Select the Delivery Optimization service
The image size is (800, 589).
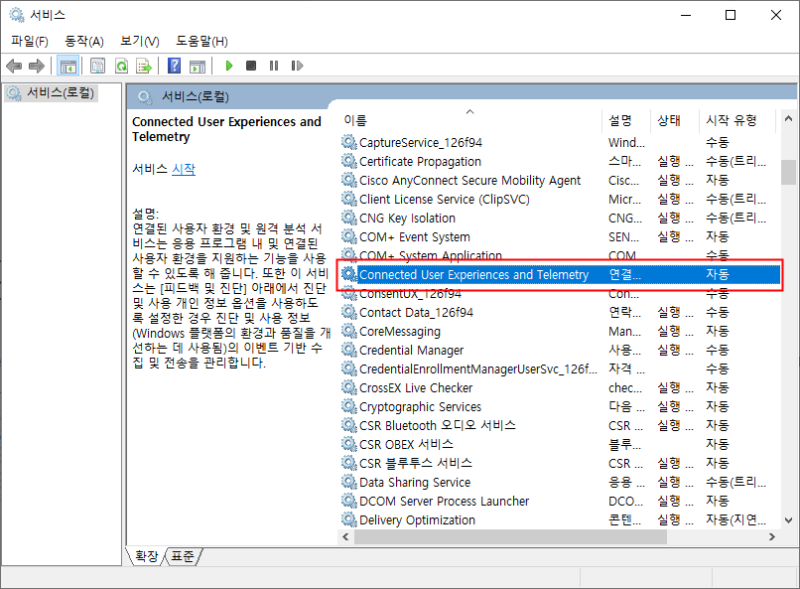417,520
